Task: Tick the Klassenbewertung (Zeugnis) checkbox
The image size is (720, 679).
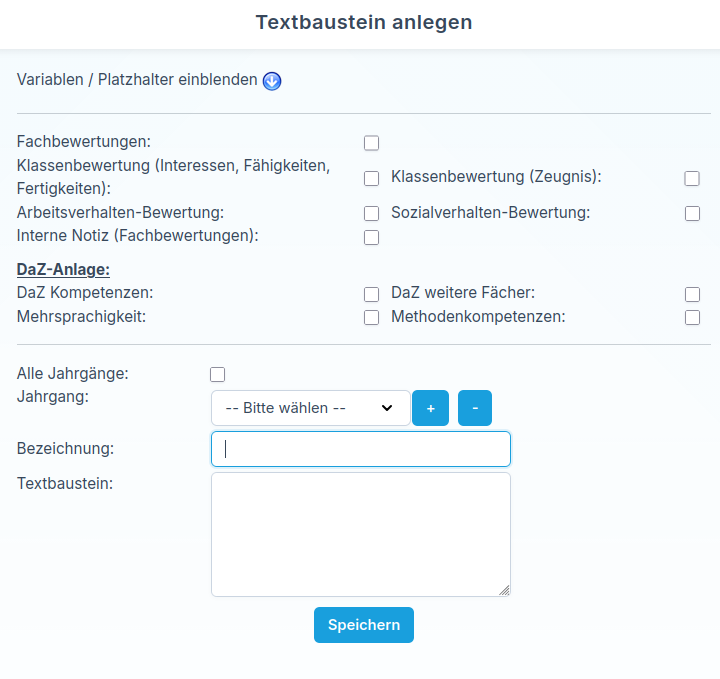Action: (x=692, y=178)
